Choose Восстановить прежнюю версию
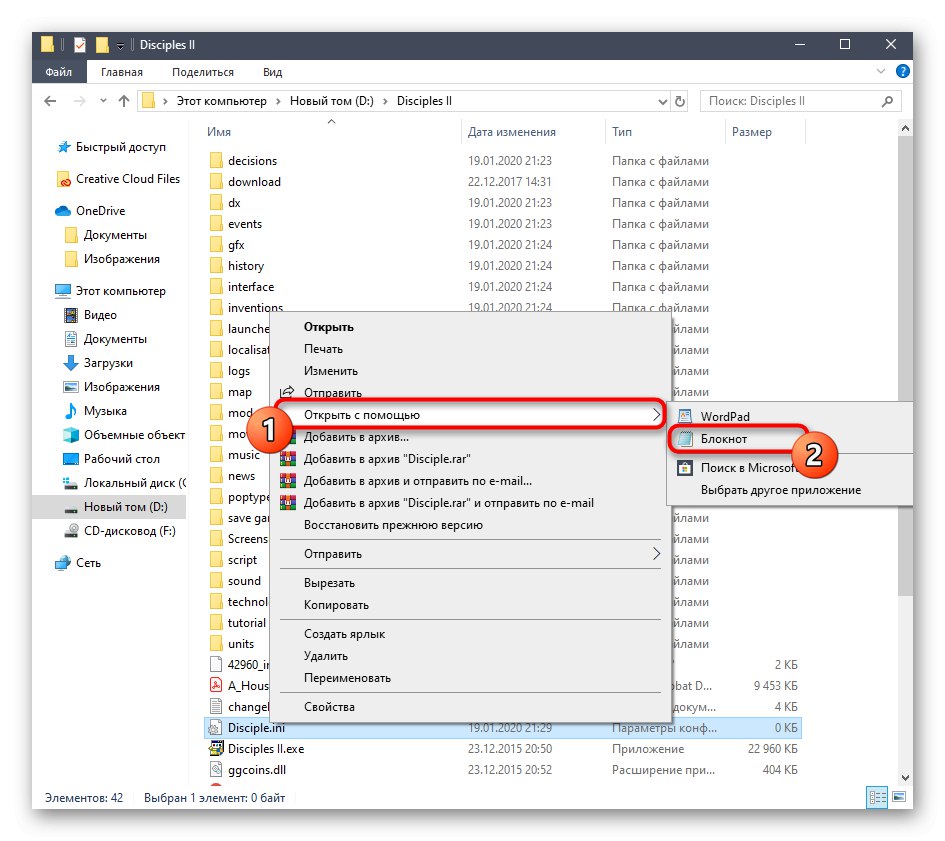This screenshot has height=841, width=945. point(393,525)
